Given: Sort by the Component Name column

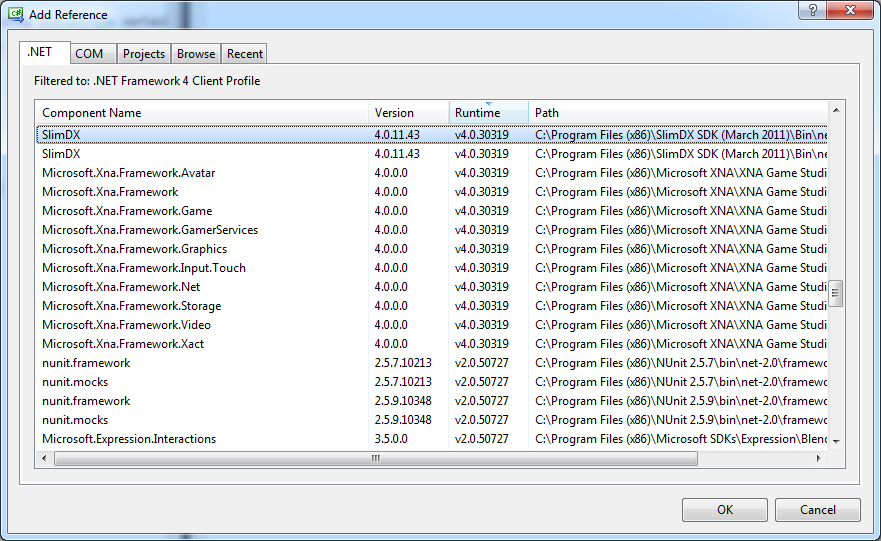Looking at the screenshot, I should coord(202,113).
